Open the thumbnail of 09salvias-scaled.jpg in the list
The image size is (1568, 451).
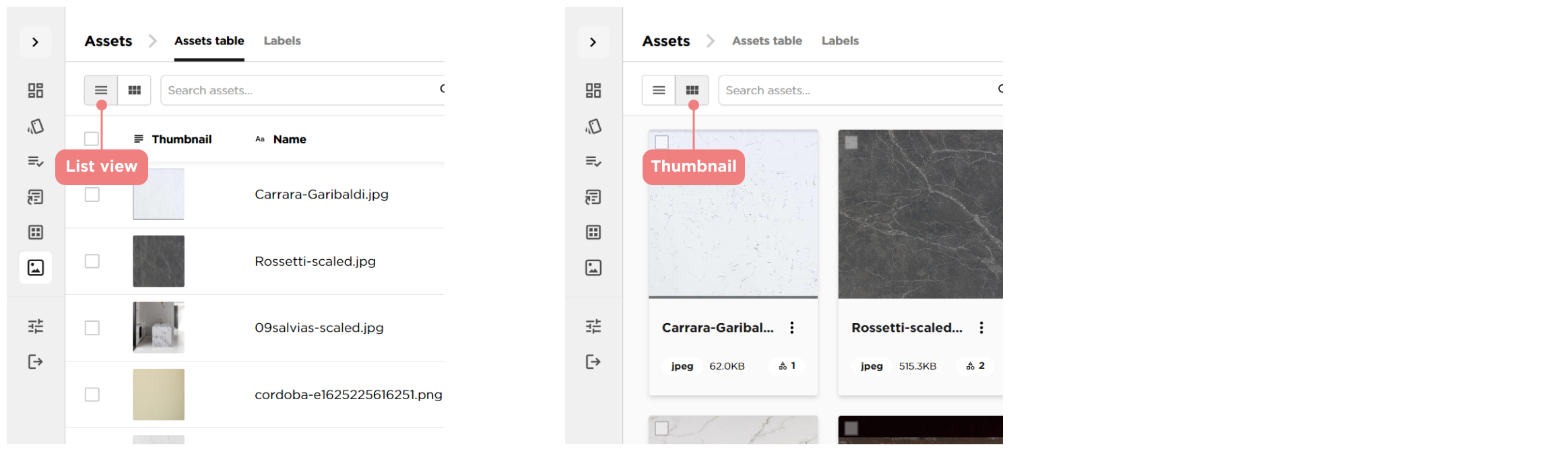(158, 328)
